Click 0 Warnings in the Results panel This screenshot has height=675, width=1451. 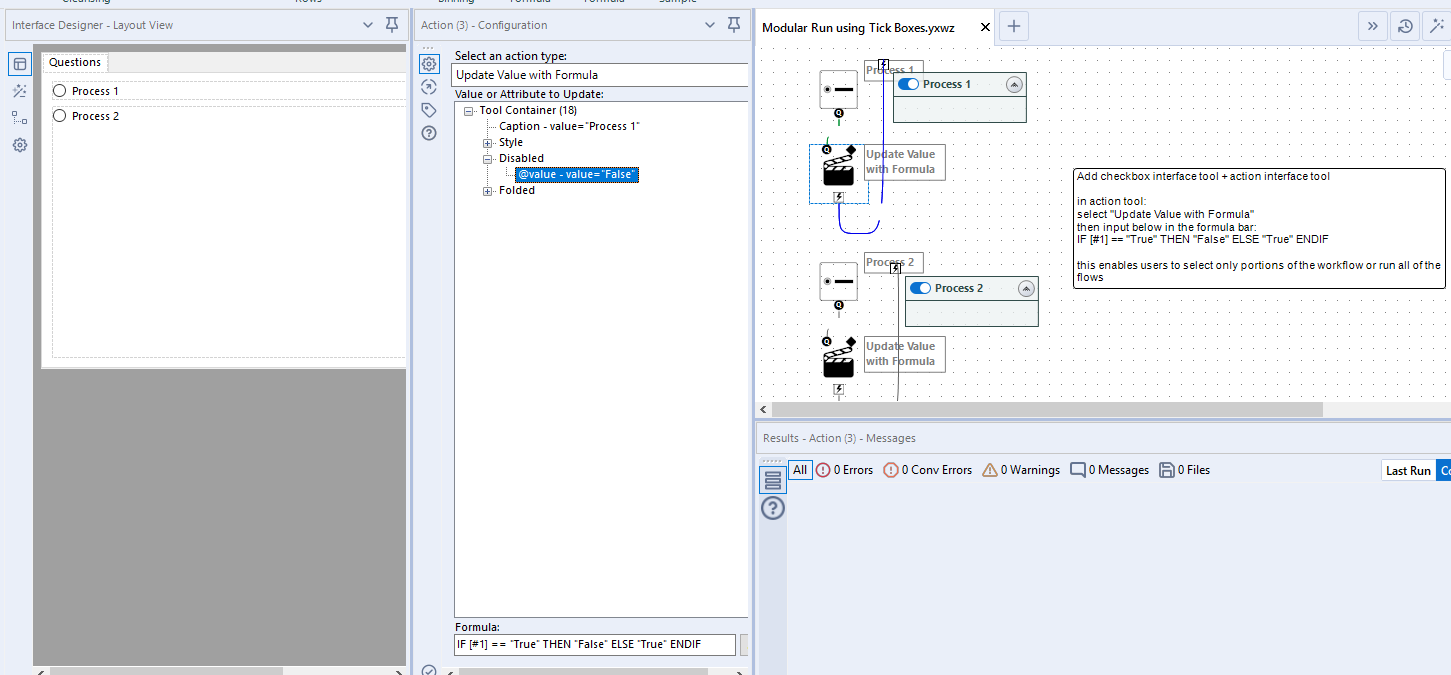[x=1020, y=469]
